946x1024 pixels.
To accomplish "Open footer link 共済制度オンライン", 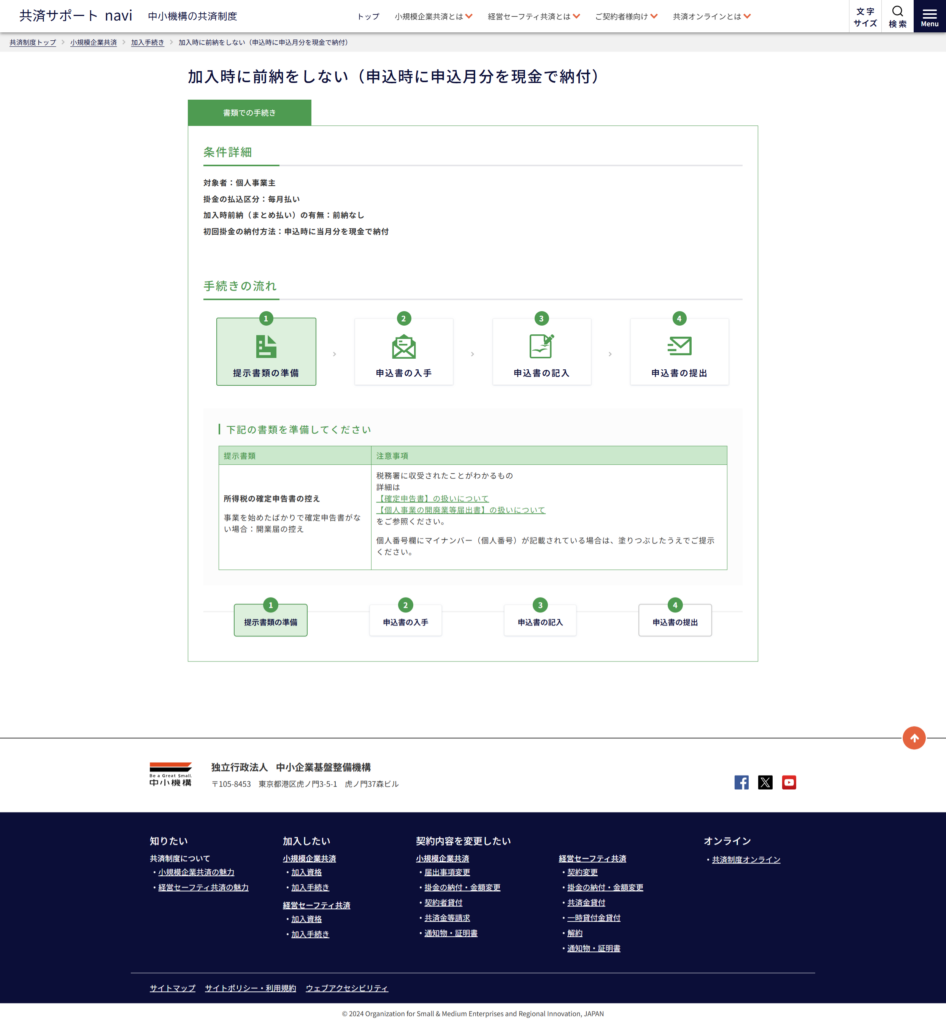I will point(746,860).
